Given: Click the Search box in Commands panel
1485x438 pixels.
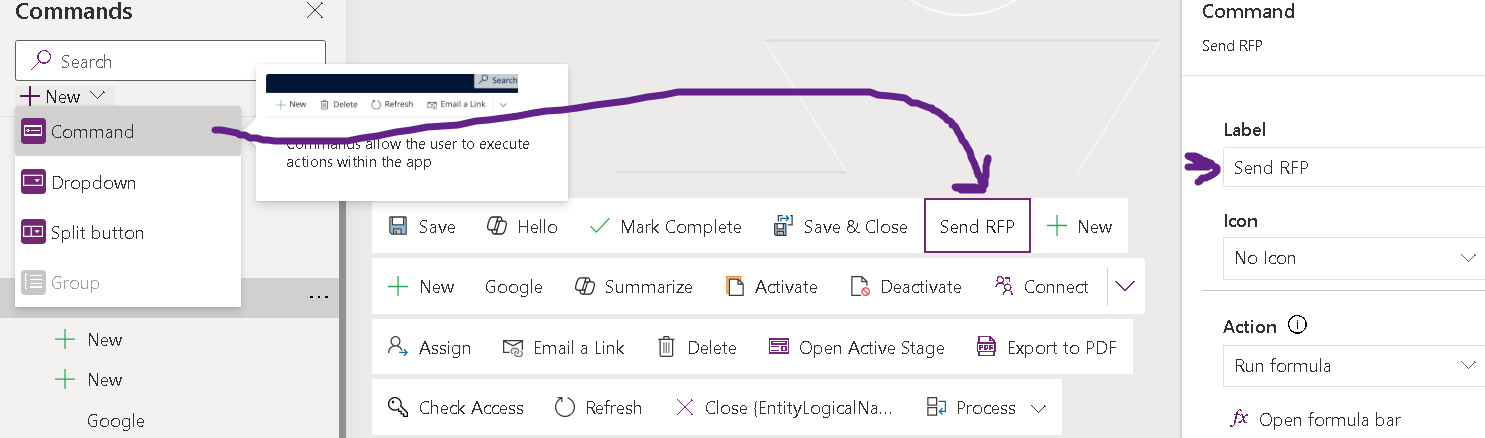Looking at the screenshot, I should pos(170,61).
